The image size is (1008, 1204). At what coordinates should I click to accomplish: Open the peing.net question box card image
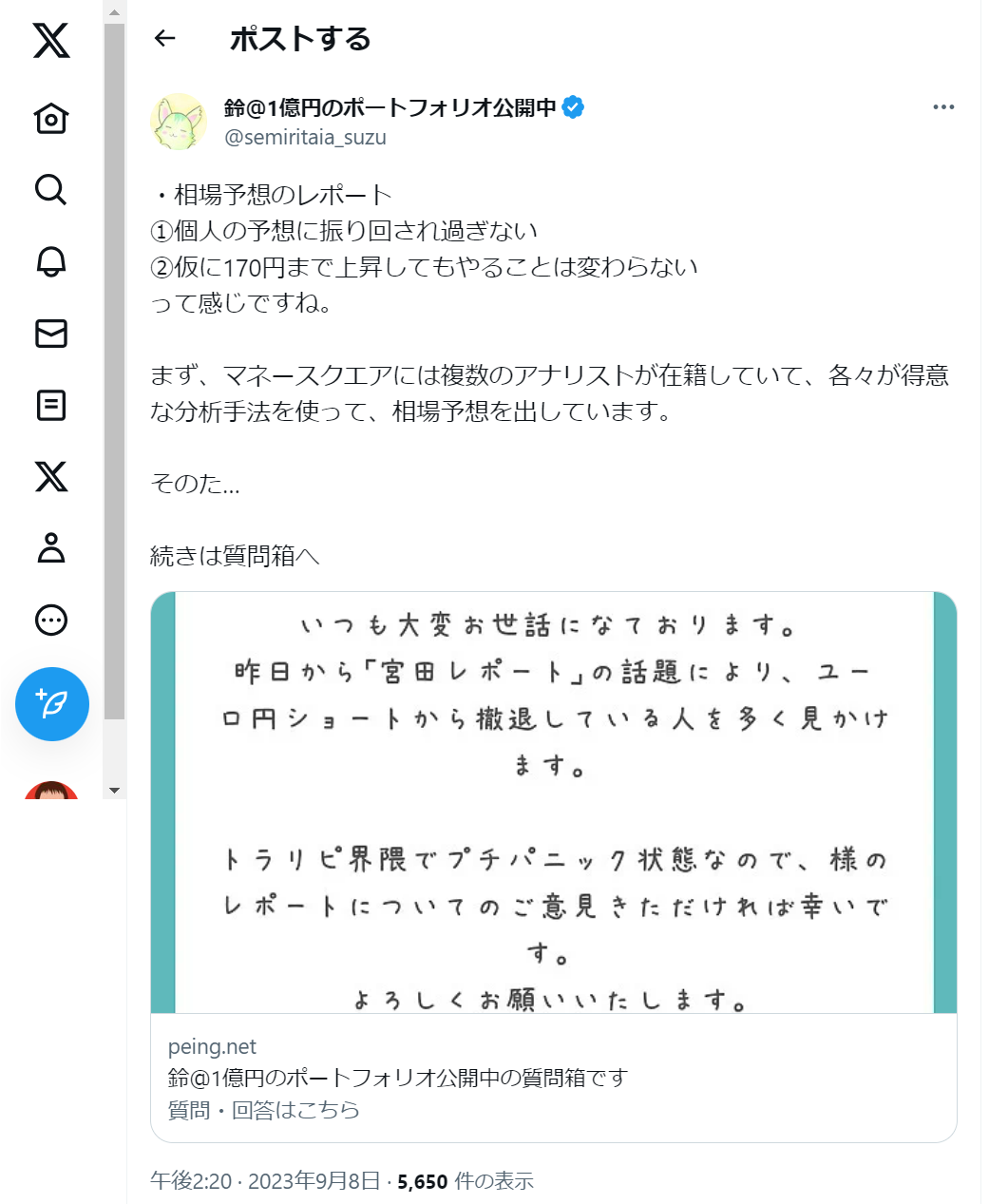(554, 803)
